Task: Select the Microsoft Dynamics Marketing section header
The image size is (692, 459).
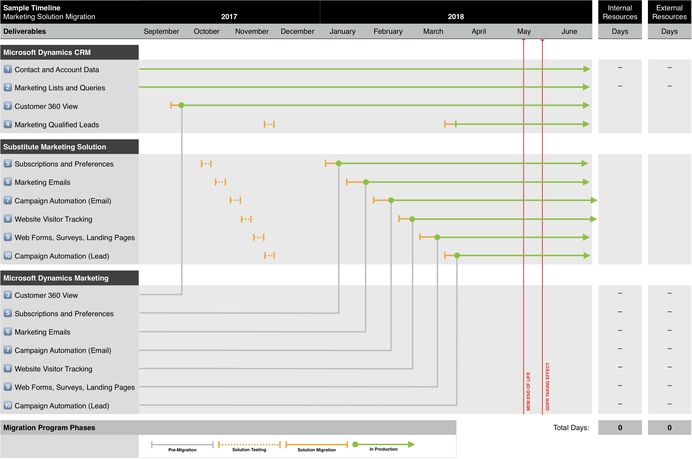Action: pyautogui.click(x=69, y=278)
